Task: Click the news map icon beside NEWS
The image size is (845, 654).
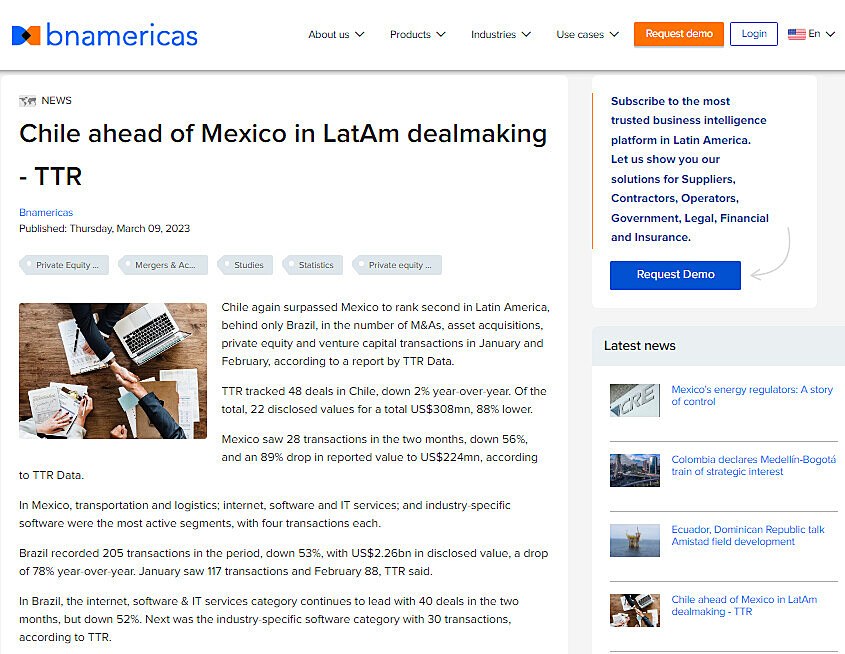Action: click(27, 101)
